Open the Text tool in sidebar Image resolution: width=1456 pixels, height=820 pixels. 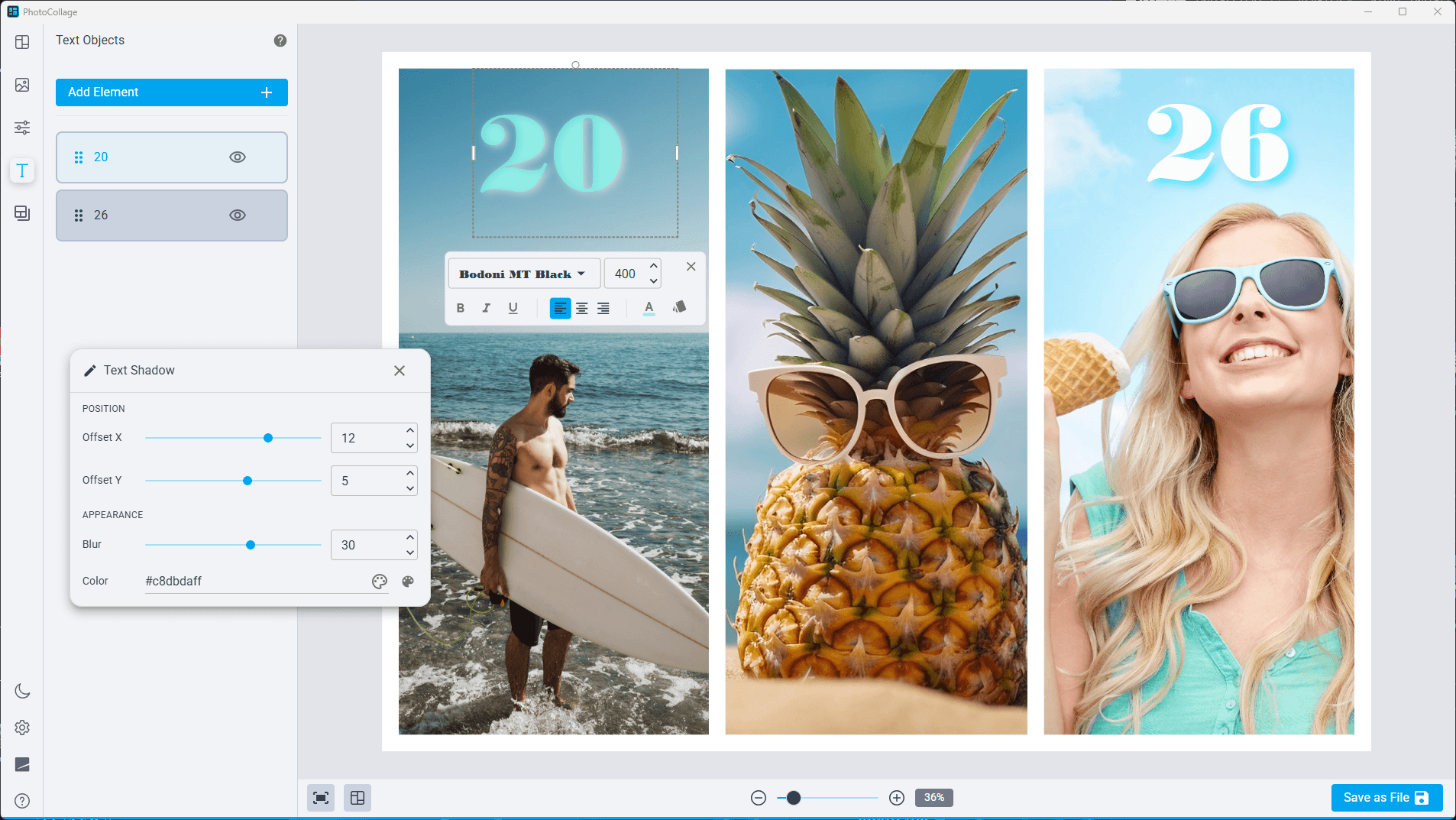coord(22,170)
